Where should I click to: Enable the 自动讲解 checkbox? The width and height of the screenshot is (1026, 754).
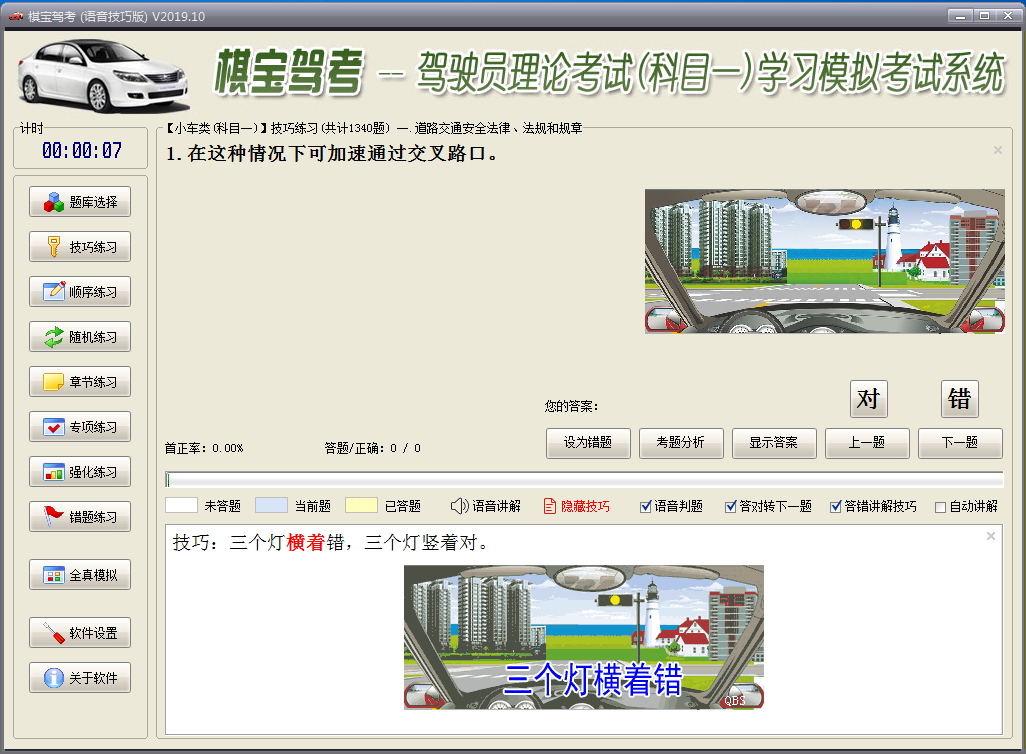(x=941, y=507)
